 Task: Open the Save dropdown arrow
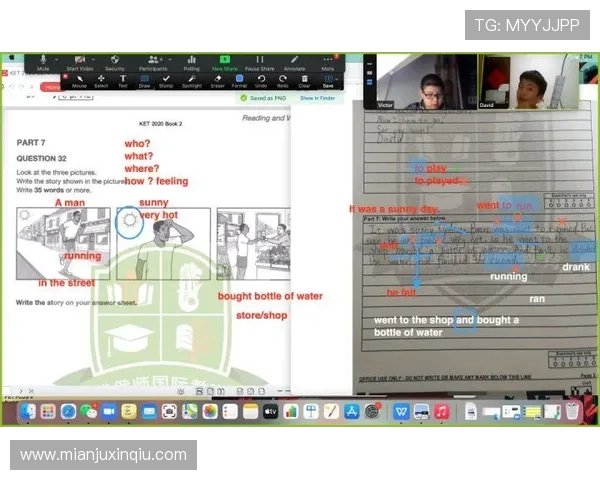tap(337, 78)
